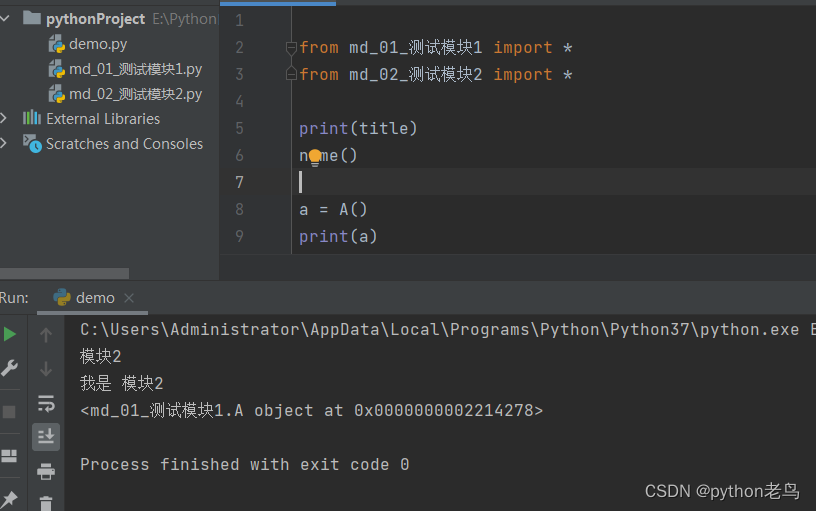Viewport: 816px width, 511px height.
Task: Select md_02_测试模块2.py file
Action: pos(135,94)
